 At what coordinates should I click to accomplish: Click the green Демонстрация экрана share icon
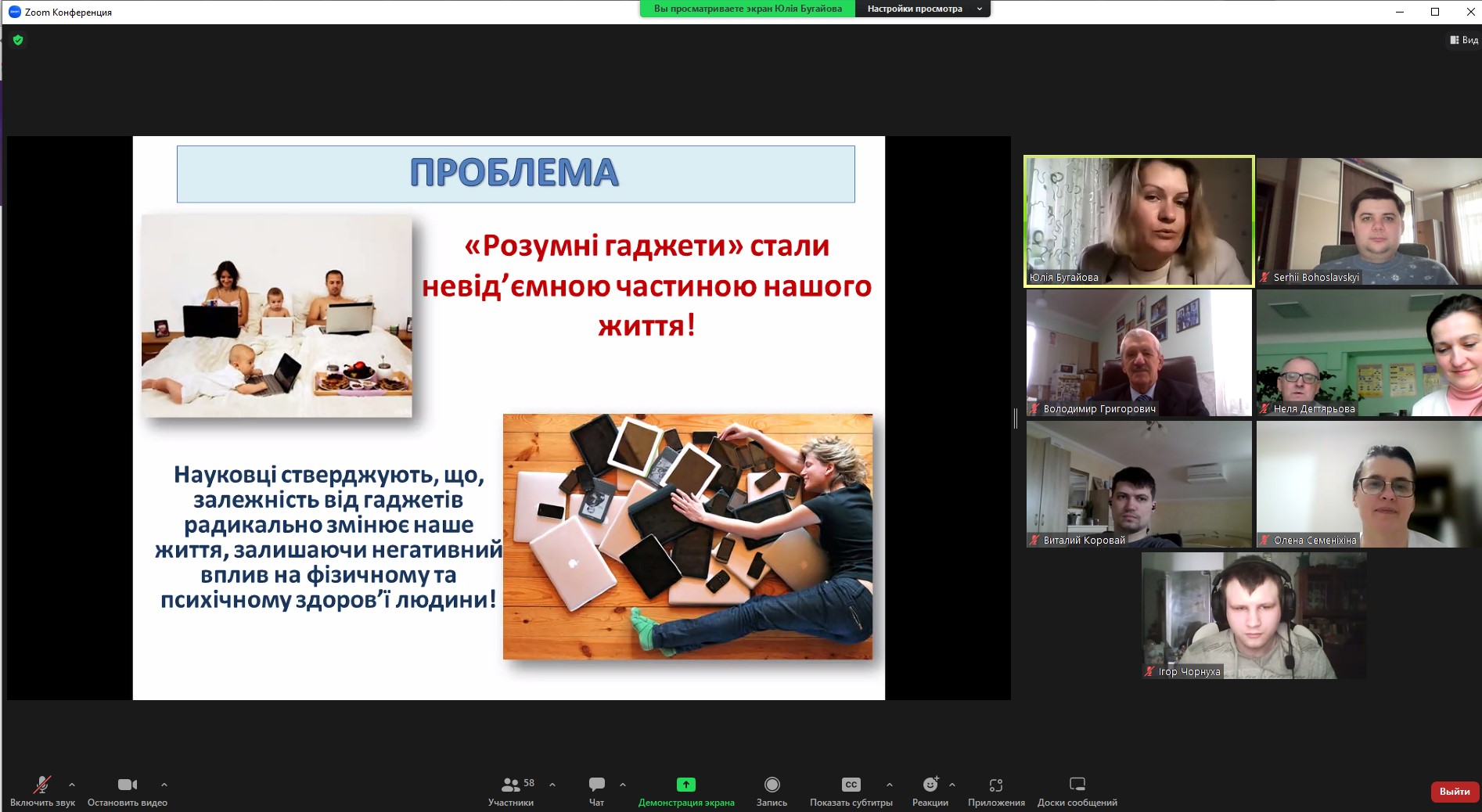click(x=685, y=785)
